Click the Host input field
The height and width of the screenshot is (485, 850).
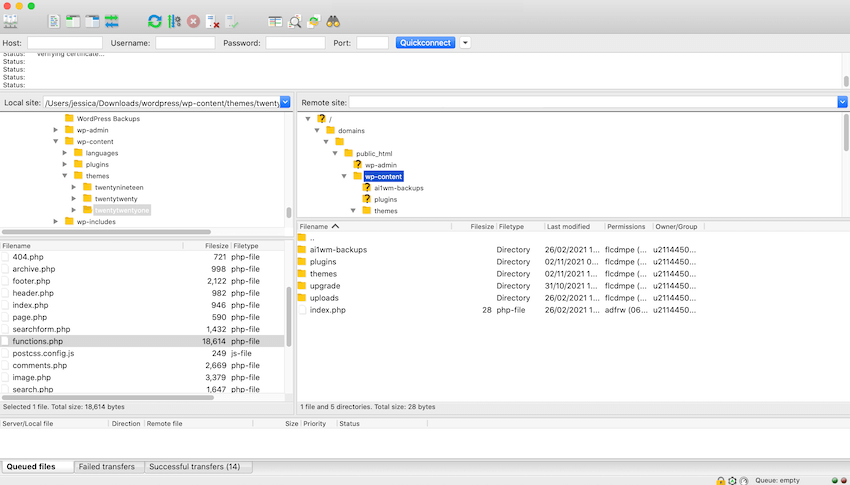click(x=64, y=43)
